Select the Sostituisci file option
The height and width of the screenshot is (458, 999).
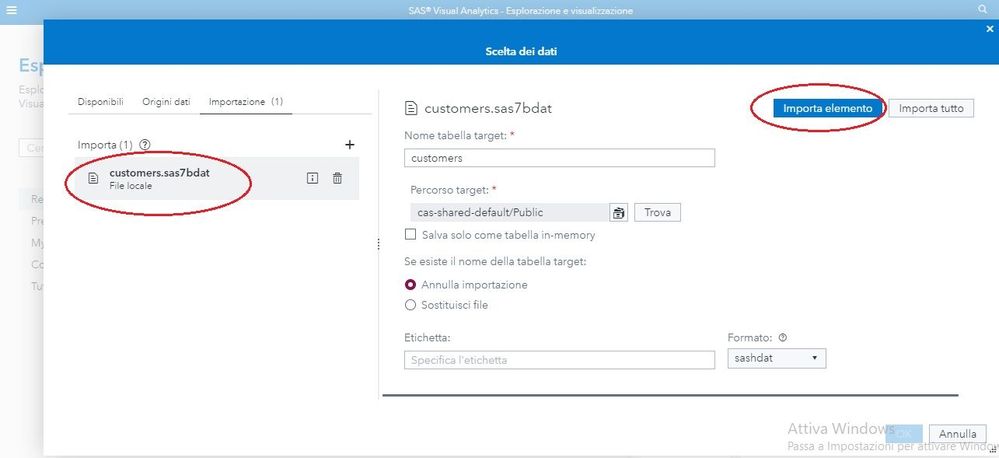pos(410,305)
